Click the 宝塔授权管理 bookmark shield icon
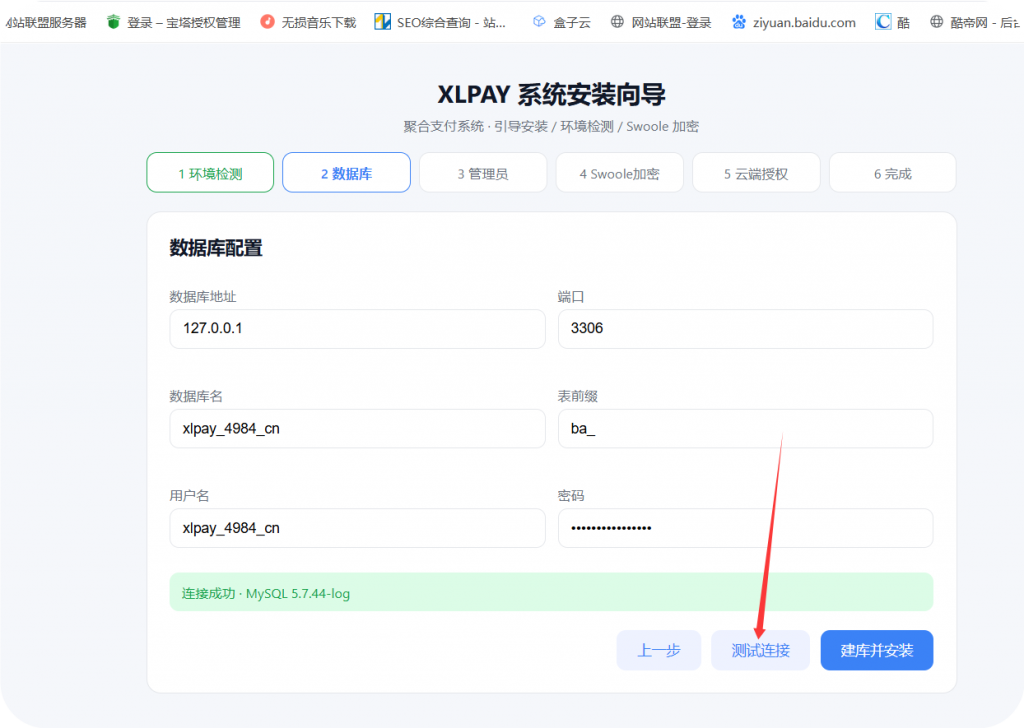Viewport: 1024px width, 728px height. tap(114, 22)
